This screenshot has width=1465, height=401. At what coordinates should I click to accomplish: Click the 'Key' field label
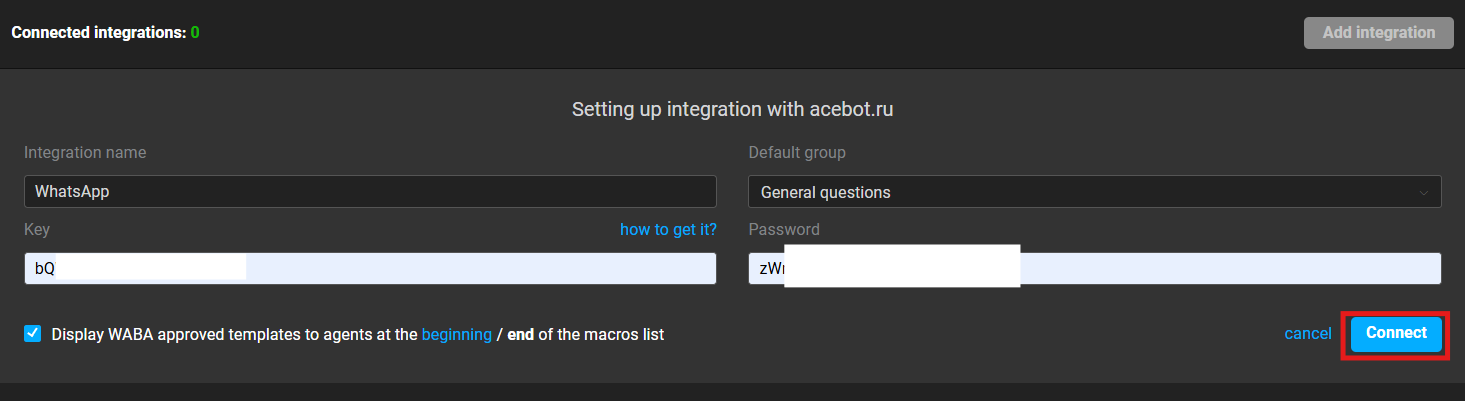click(x=37, y=230)
